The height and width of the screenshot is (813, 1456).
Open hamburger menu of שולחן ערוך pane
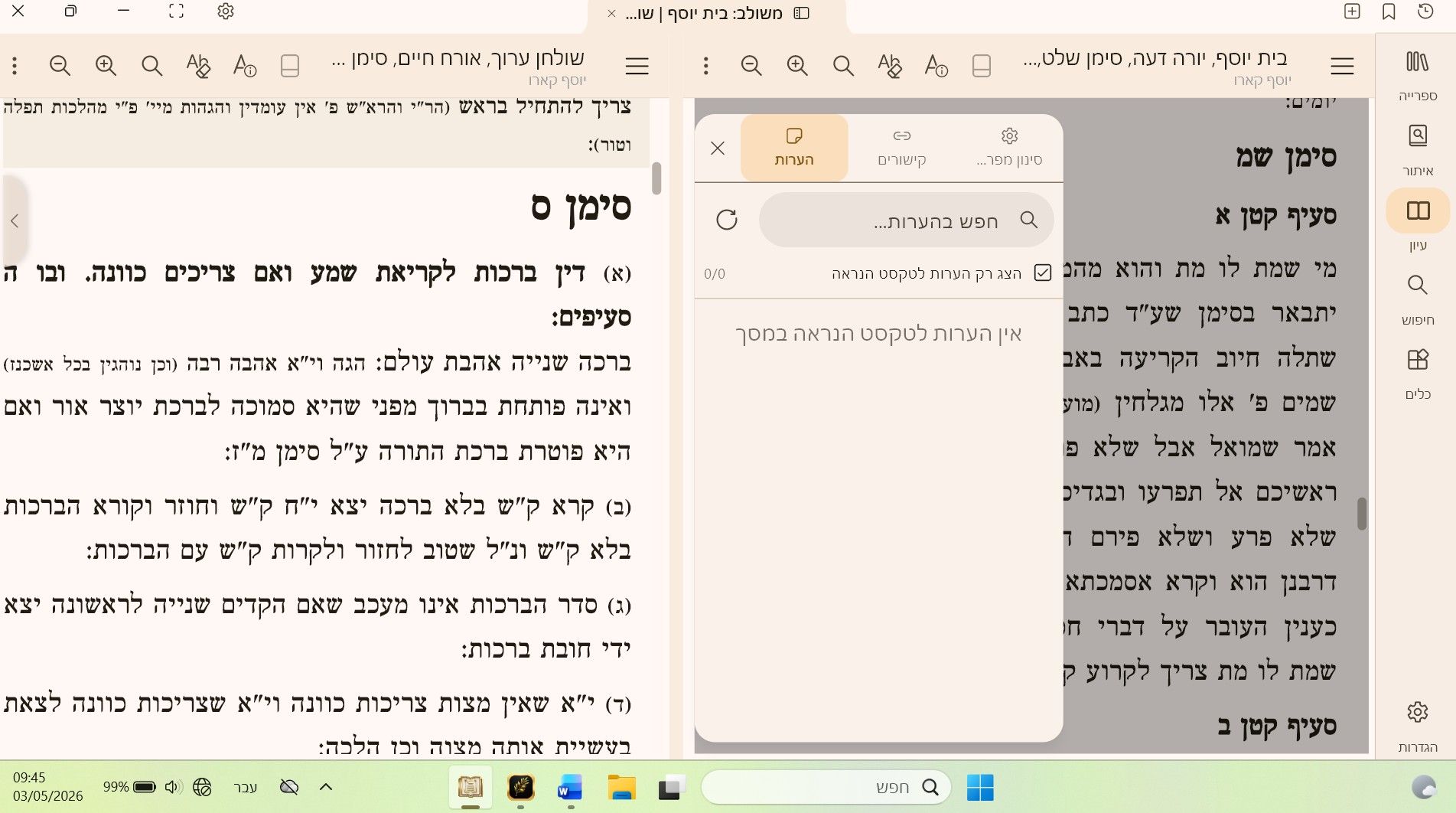click(637, 66)
